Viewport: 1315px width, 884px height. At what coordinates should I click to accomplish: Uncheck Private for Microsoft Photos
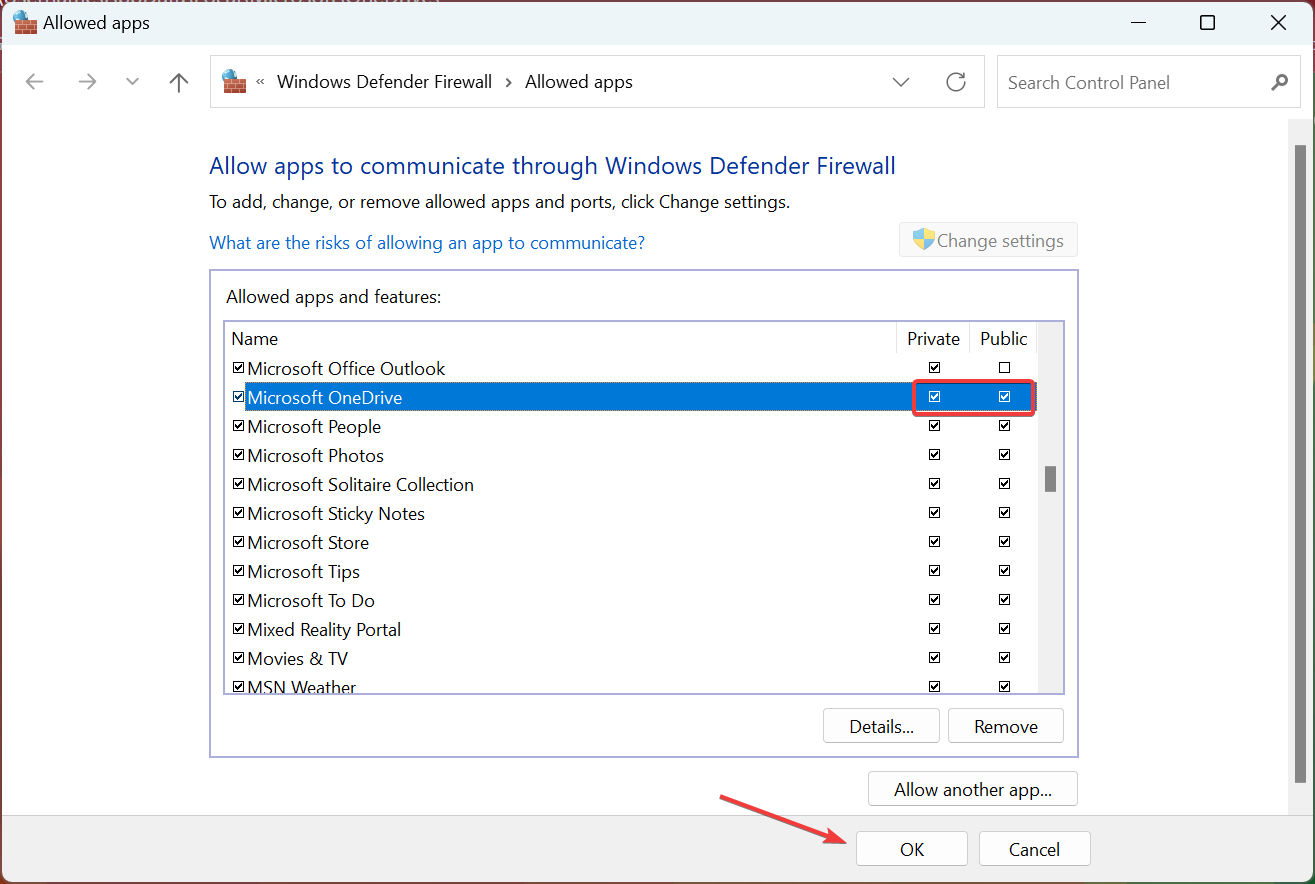tap(934, 455)
